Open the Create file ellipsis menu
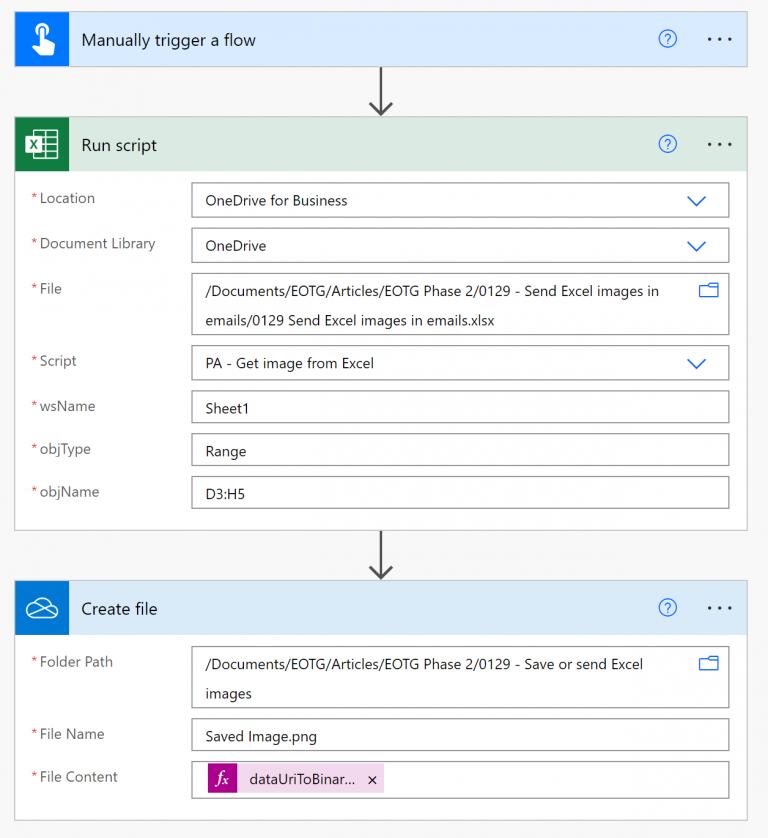The image size is (768, 838). pyautogui.click(x=720, y=607)
